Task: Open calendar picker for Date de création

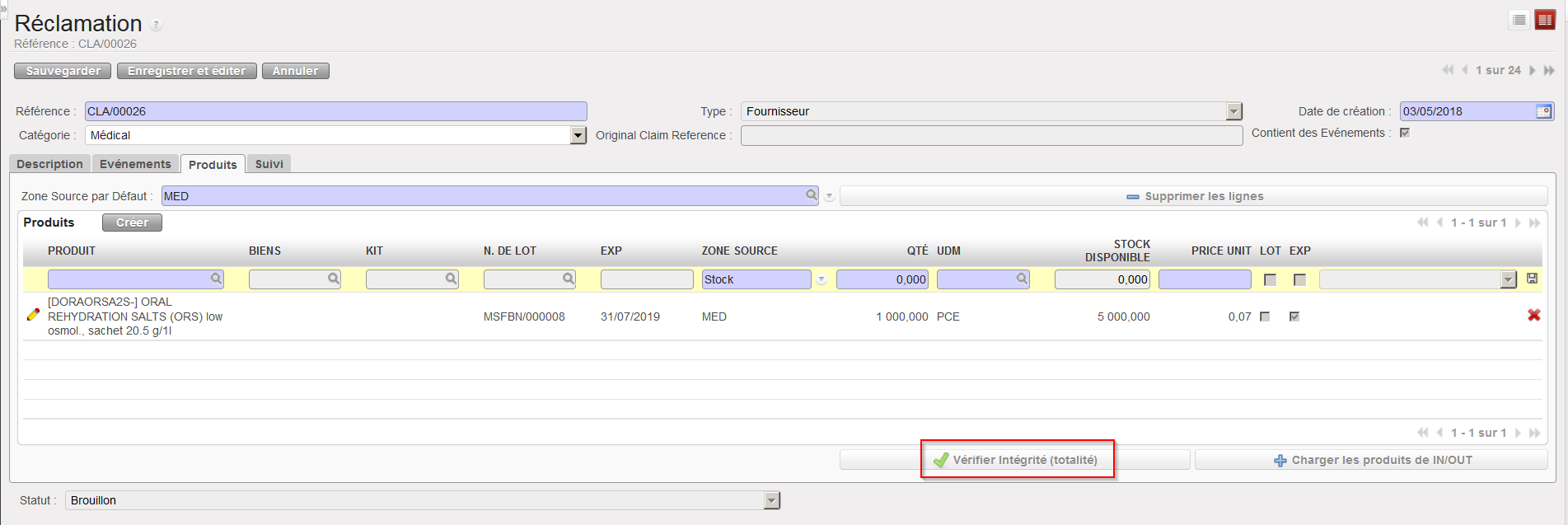Action: tap(1543, 111)
